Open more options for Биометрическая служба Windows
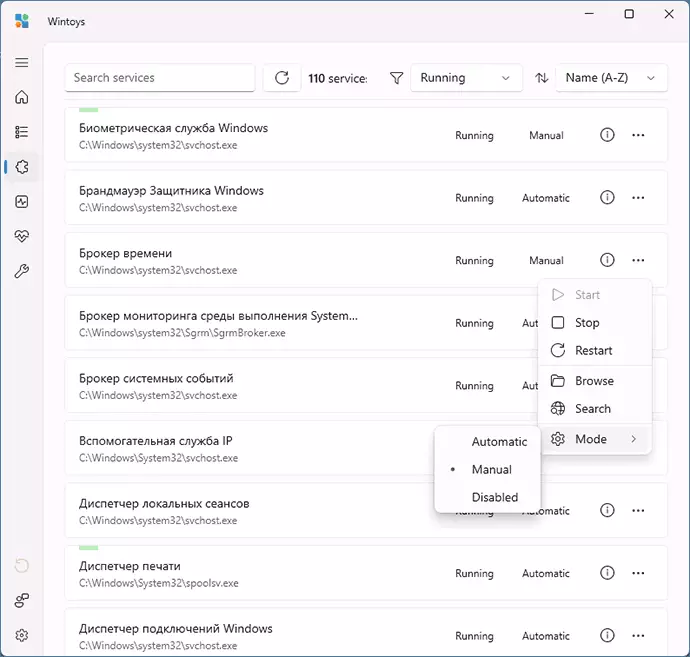This screenshot has height=657, width=690. click(x=638, y=135)
